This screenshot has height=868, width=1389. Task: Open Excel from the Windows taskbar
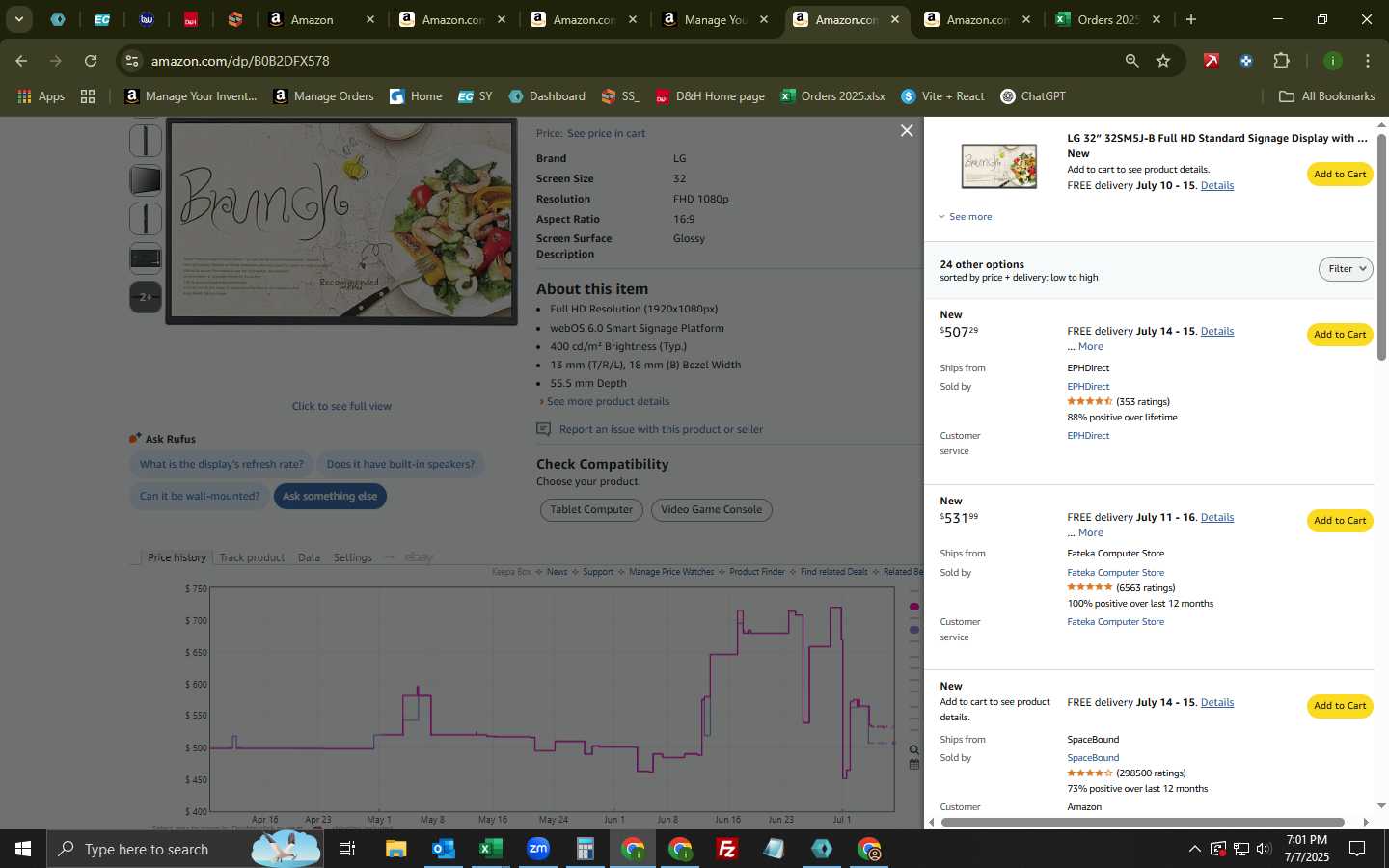point(490,849)
